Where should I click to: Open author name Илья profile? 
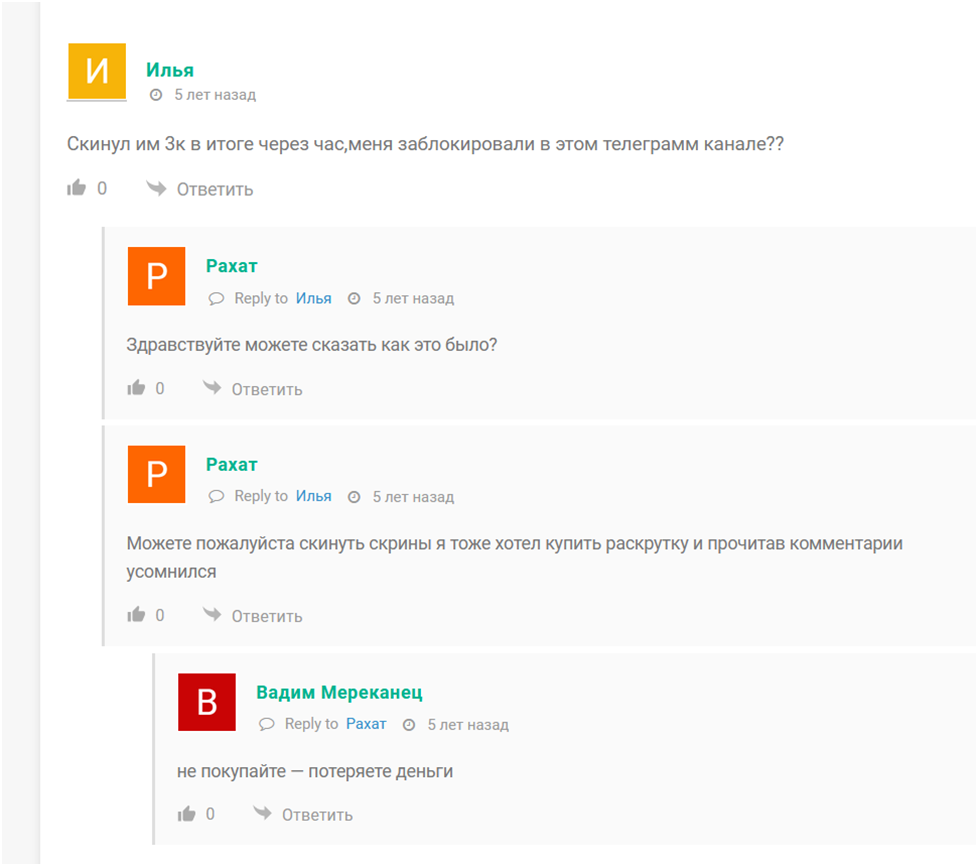point(170,69)
